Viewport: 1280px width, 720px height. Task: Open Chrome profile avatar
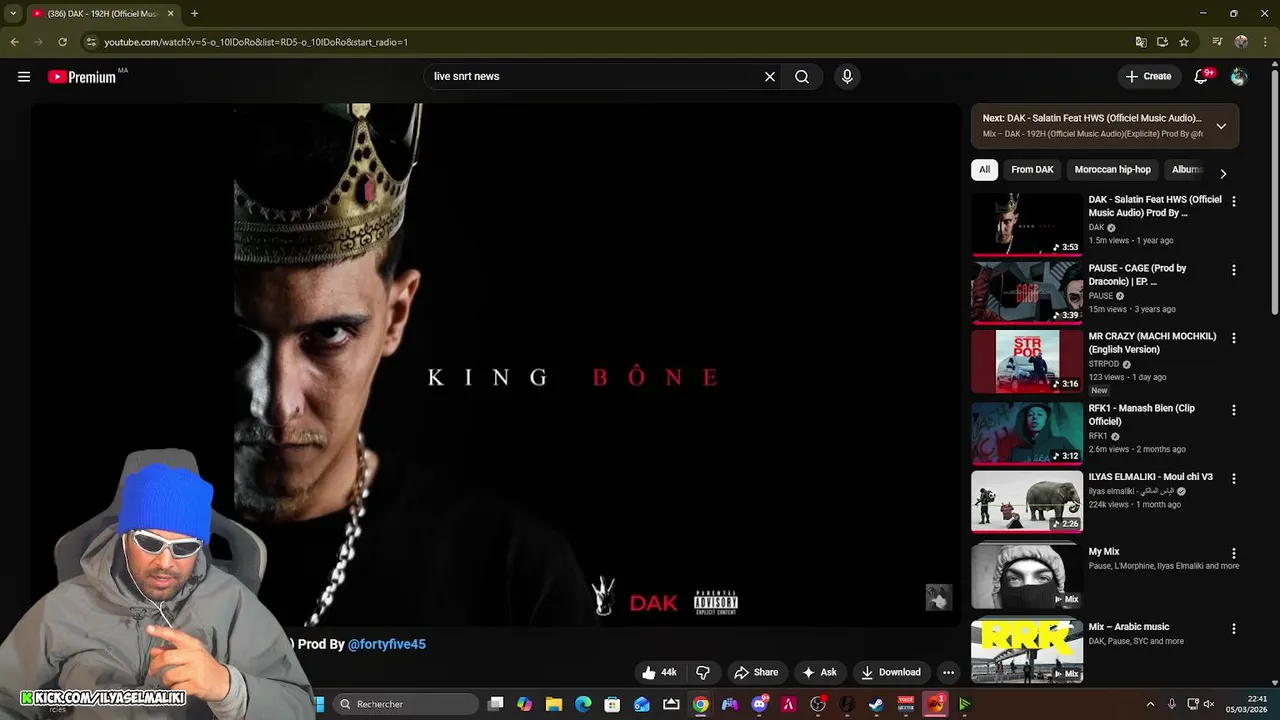tap(1241, 42)
